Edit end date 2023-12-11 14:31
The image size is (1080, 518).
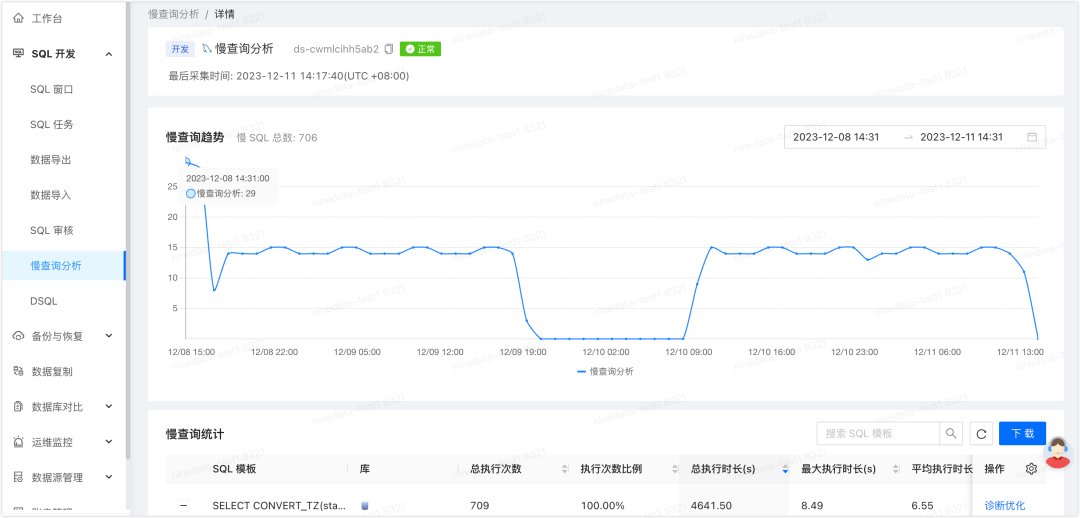(x=962, y=137)
